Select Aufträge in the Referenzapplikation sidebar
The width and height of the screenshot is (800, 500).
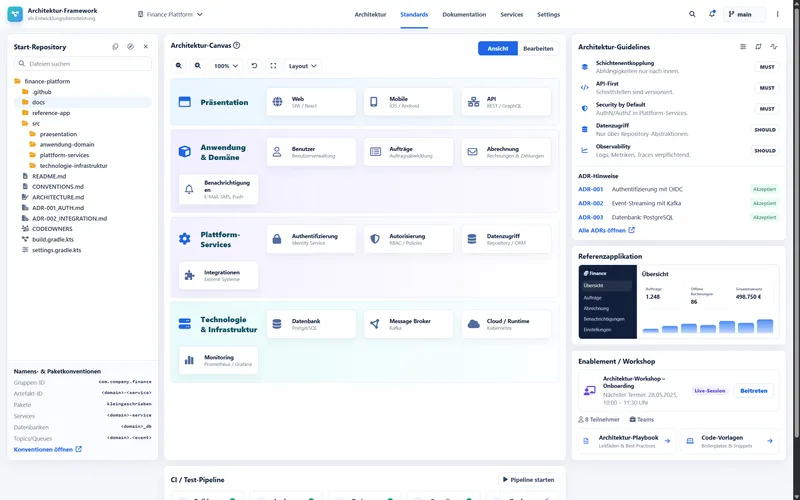(593, 297)
